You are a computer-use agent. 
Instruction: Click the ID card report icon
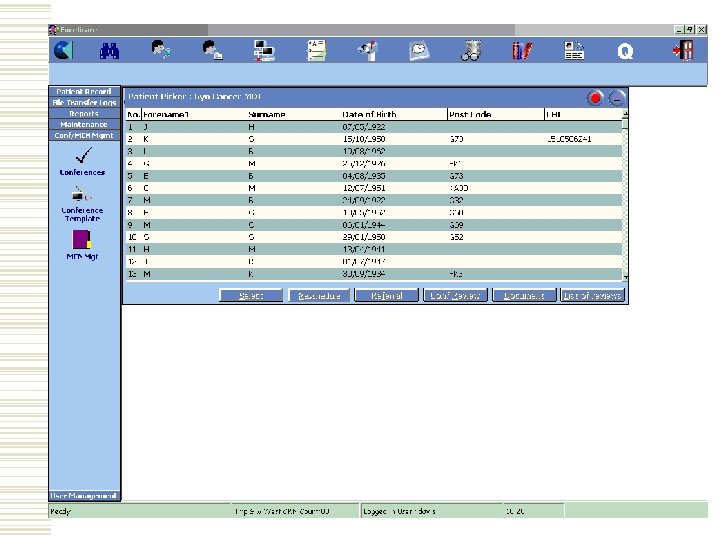pos(574,51)
